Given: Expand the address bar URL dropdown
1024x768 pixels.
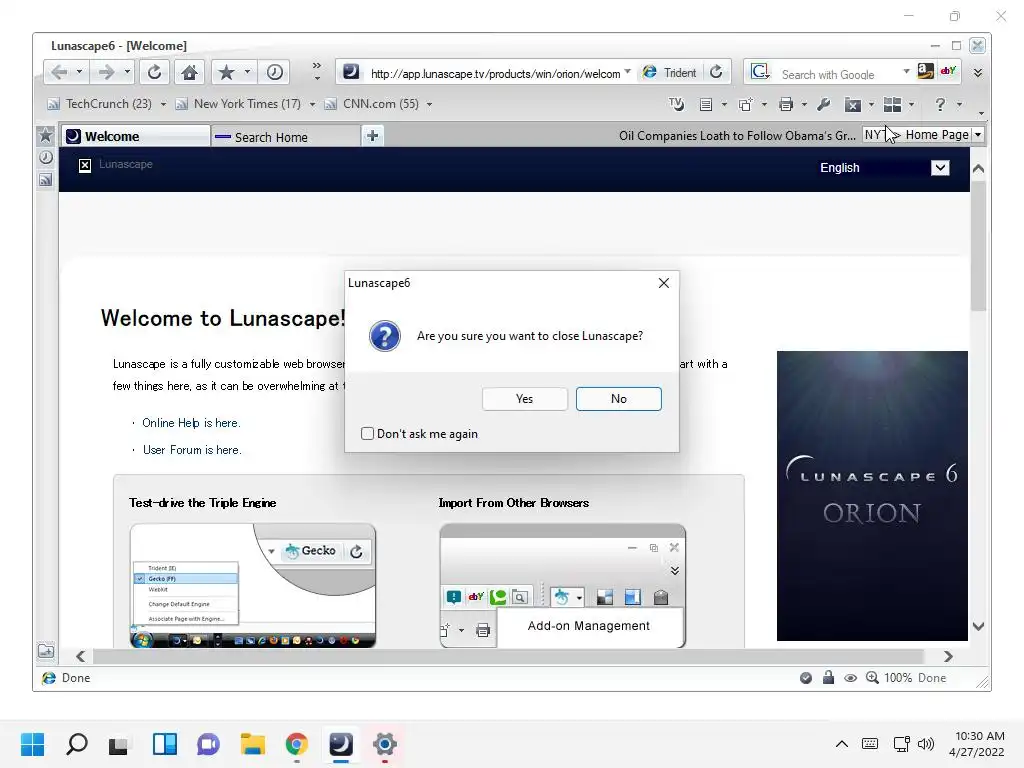Looking at the screenshot, I should click(x=628, y=71).
